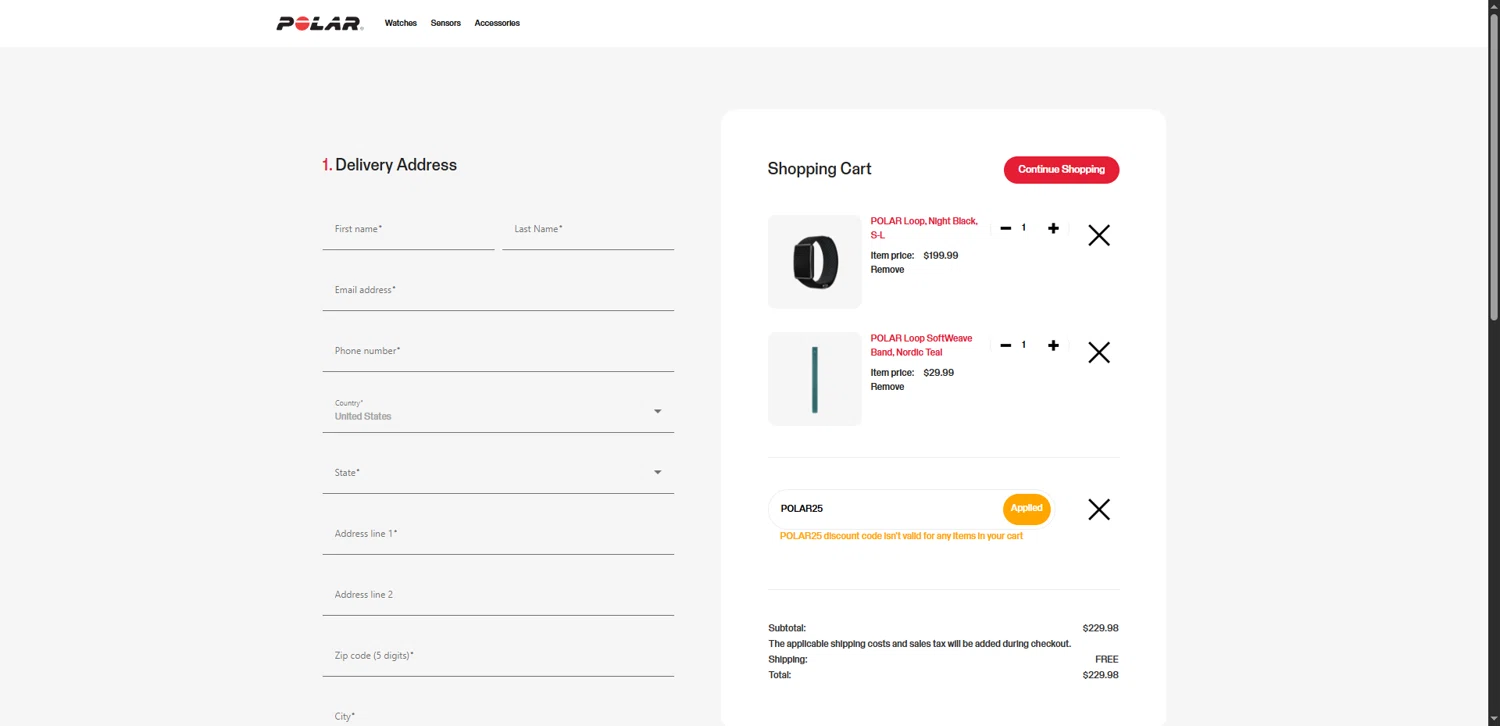The height and width of the screenshot is (726, 1500).
Task: Increase the SoftWeave Band quantity
Action: pyautogui.click(x=1053, y=346)
